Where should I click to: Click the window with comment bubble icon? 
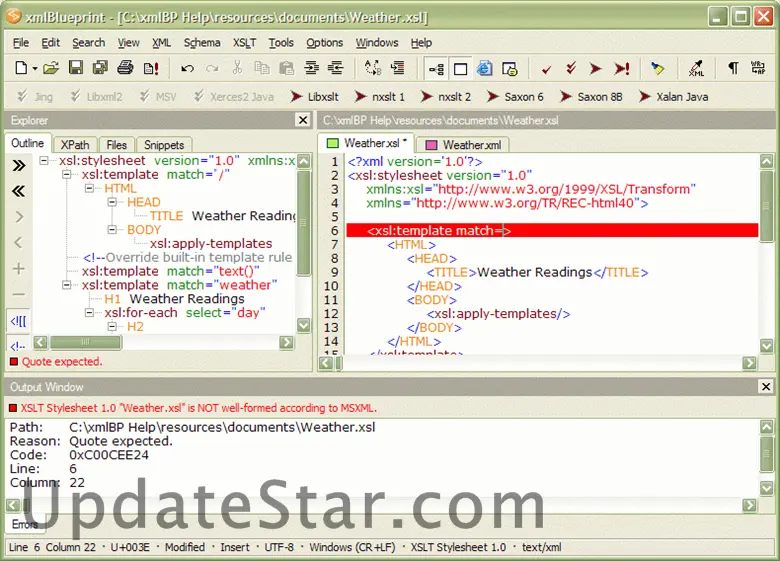[510, 69]
